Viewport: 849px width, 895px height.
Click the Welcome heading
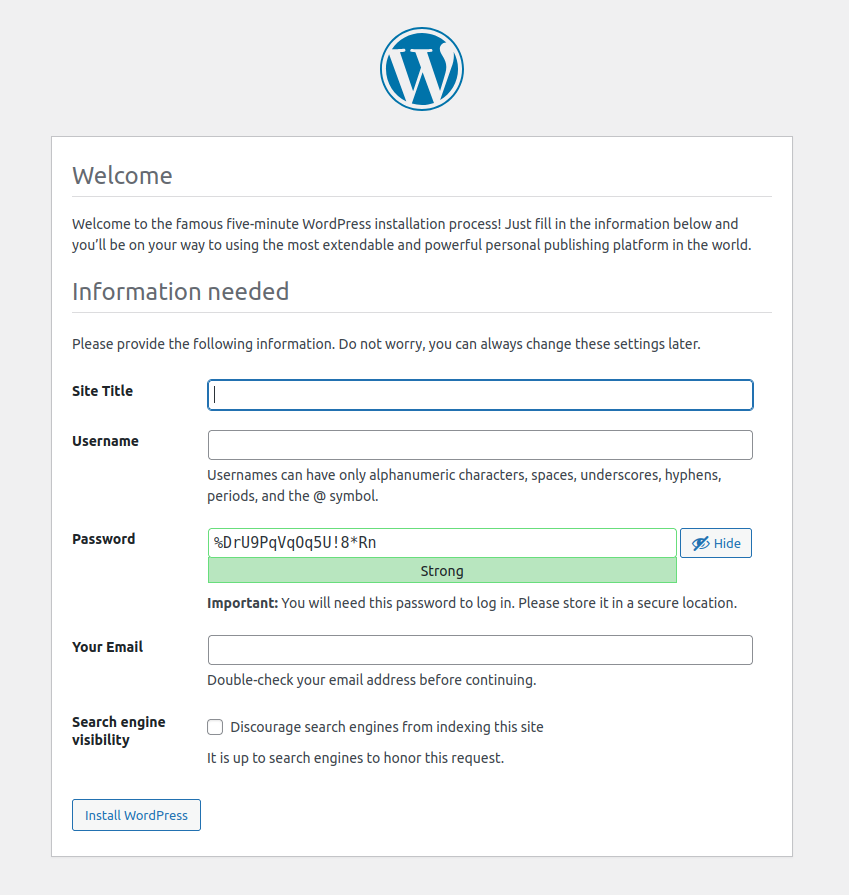point(122,176)
